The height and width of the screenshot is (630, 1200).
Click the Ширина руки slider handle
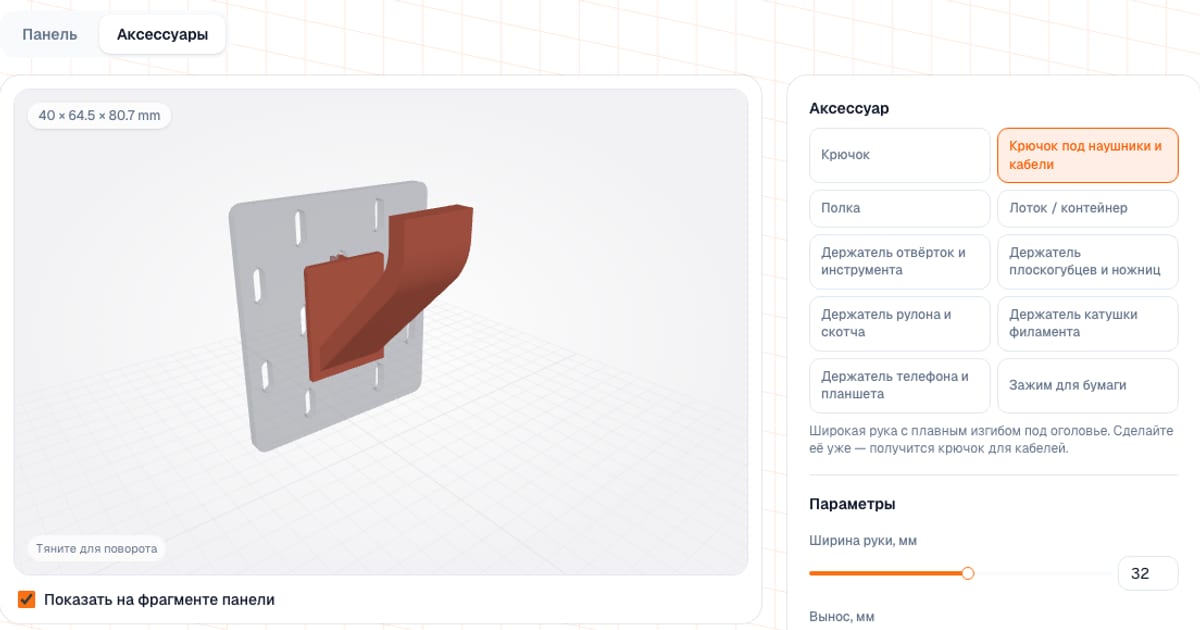click(x=968, y=573)
